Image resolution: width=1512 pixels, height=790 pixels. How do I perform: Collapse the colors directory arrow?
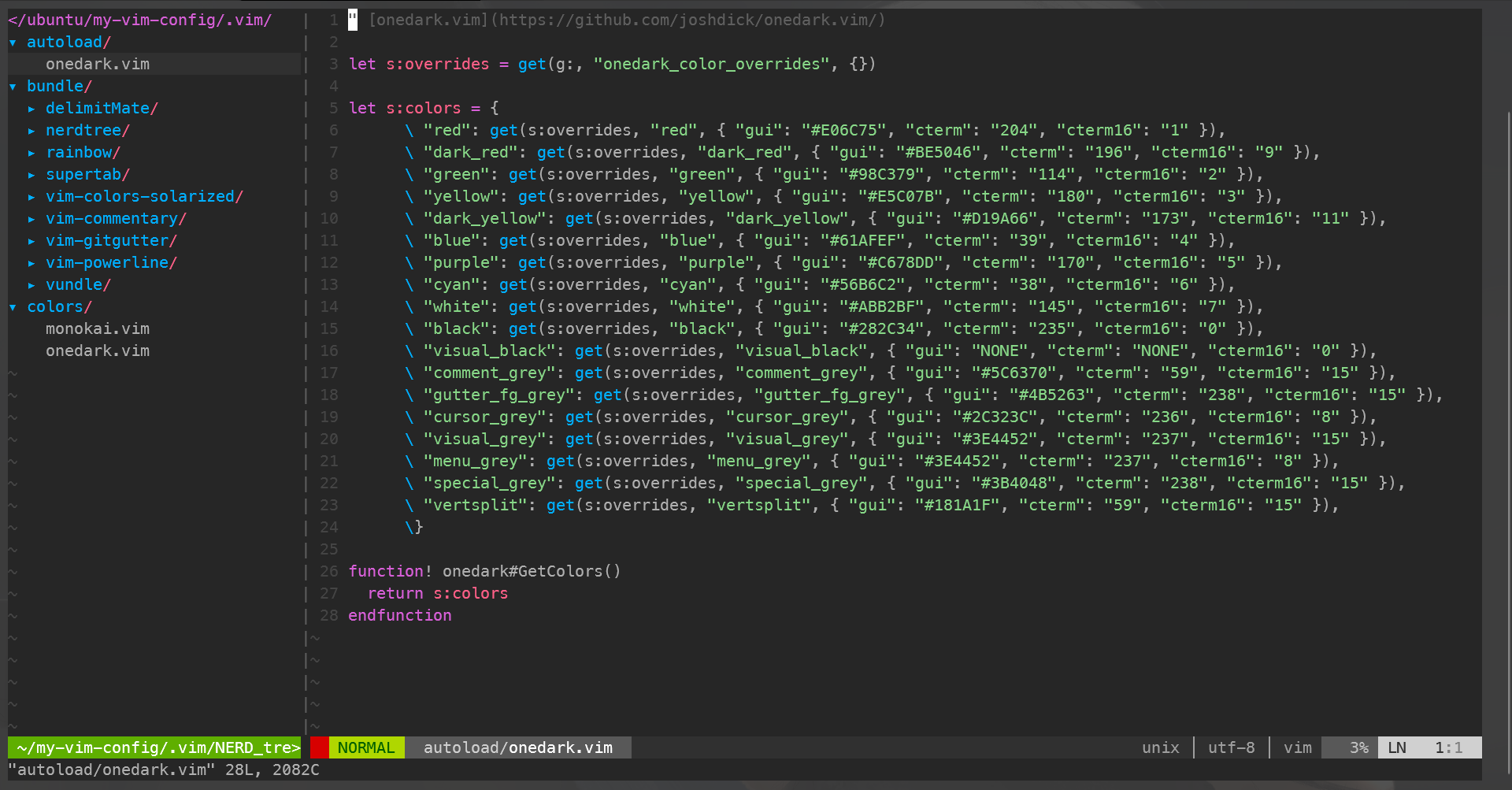pyautogui.click(x=13, y=307)
